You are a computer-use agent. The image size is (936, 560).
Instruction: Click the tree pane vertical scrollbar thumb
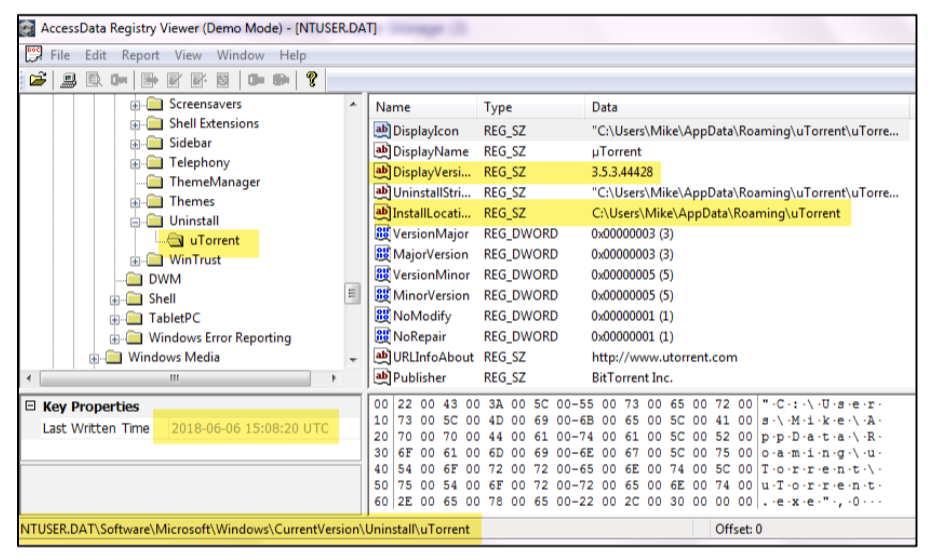coord(353,293)
